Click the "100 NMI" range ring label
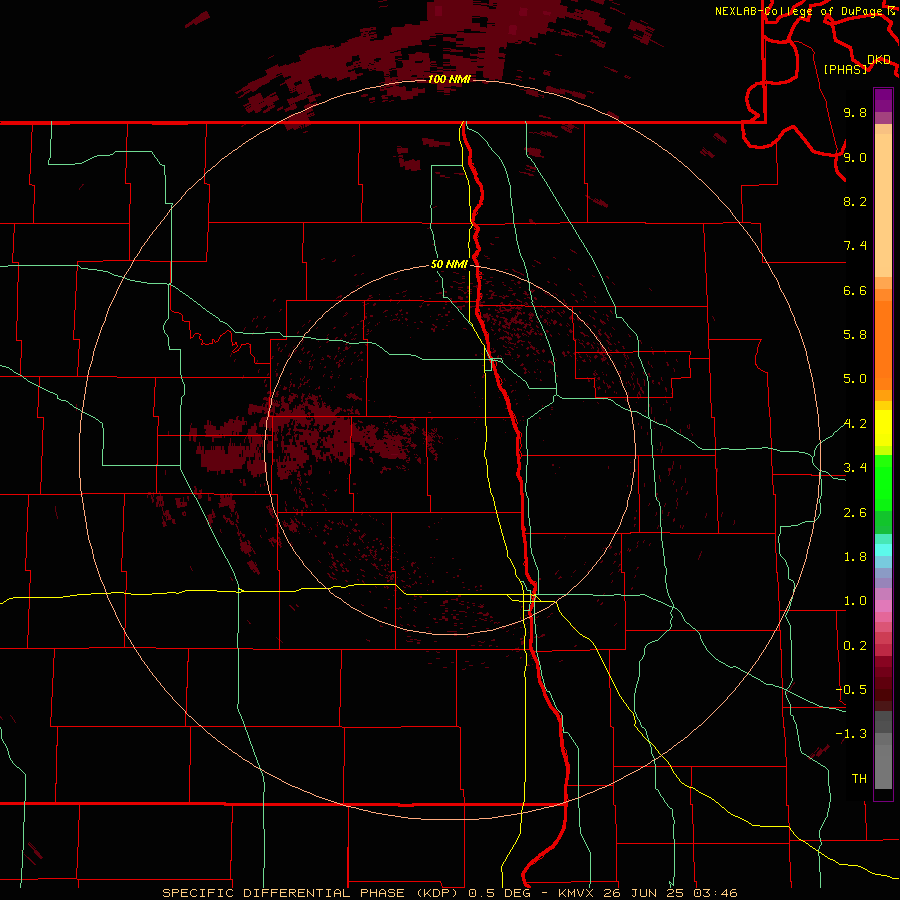 [449, 79]
